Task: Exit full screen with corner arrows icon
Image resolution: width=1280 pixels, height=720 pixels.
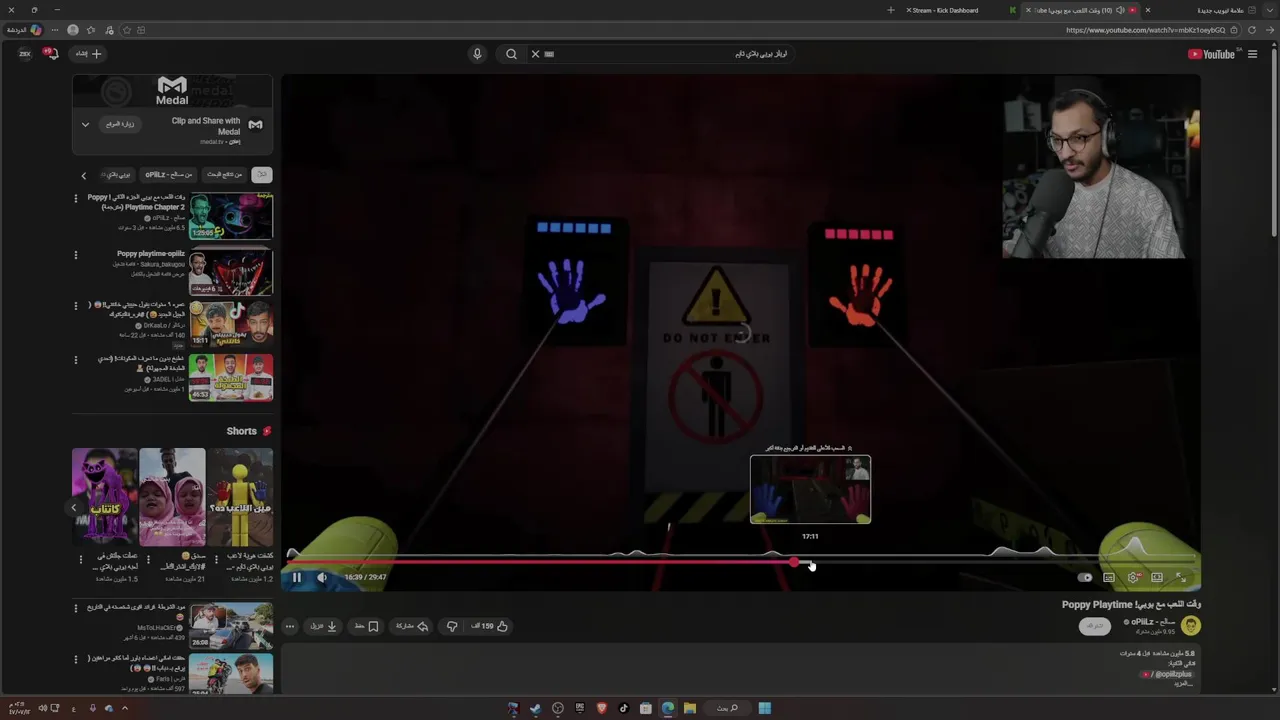Action: (x=1181, y=577)
